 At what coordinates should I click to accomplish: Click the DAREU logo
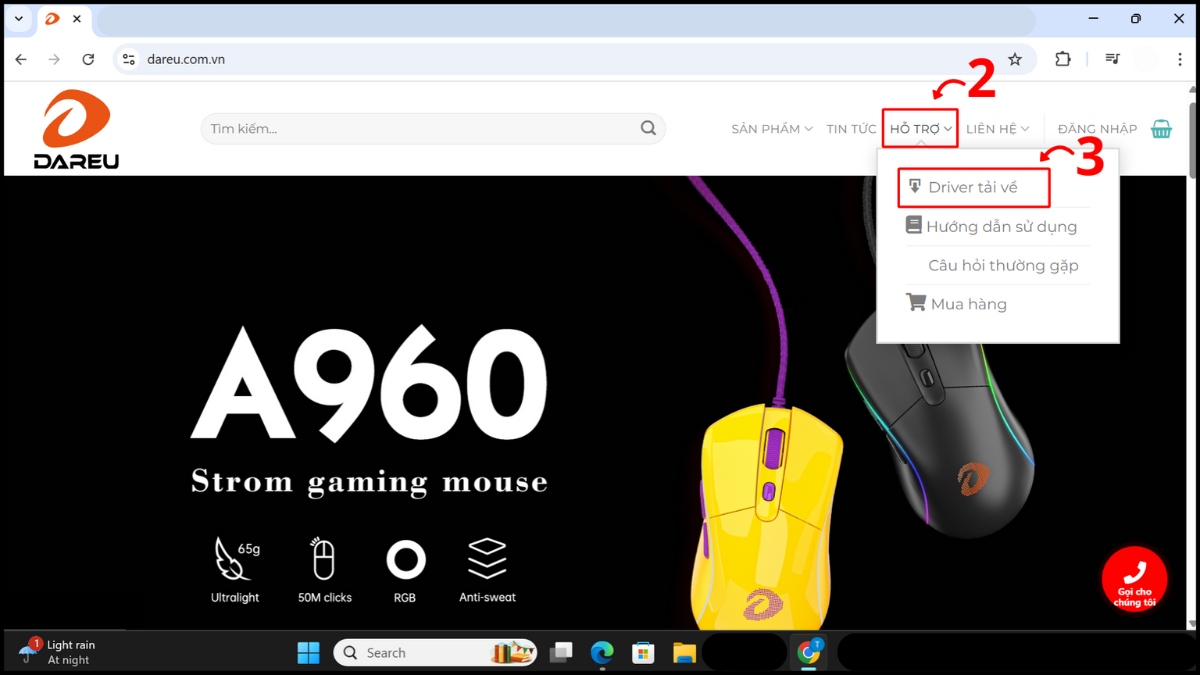[76, 129]
